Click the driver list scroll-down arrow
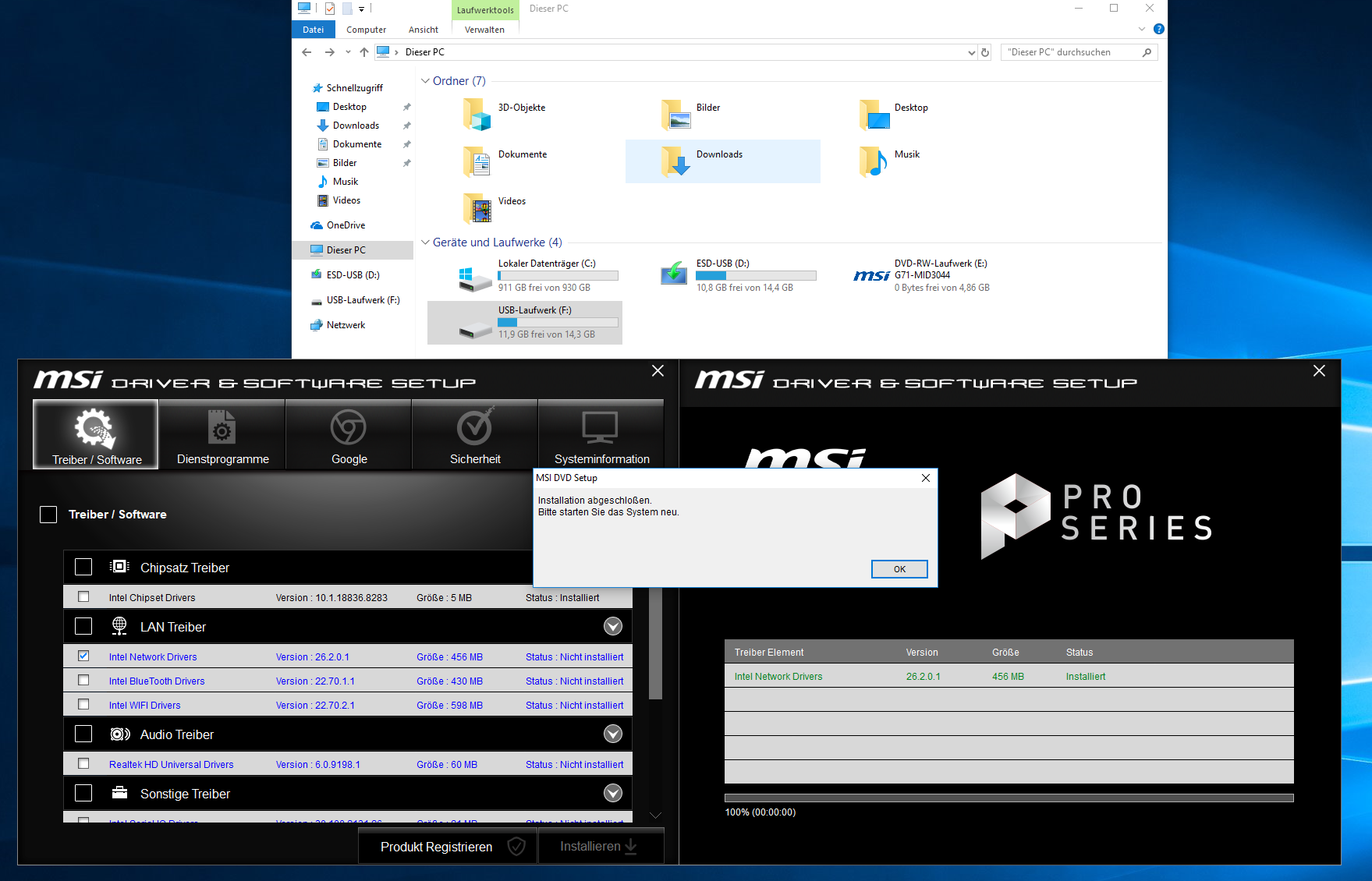This screenshot has height=881, width=1372. click(x=655, y=816)
